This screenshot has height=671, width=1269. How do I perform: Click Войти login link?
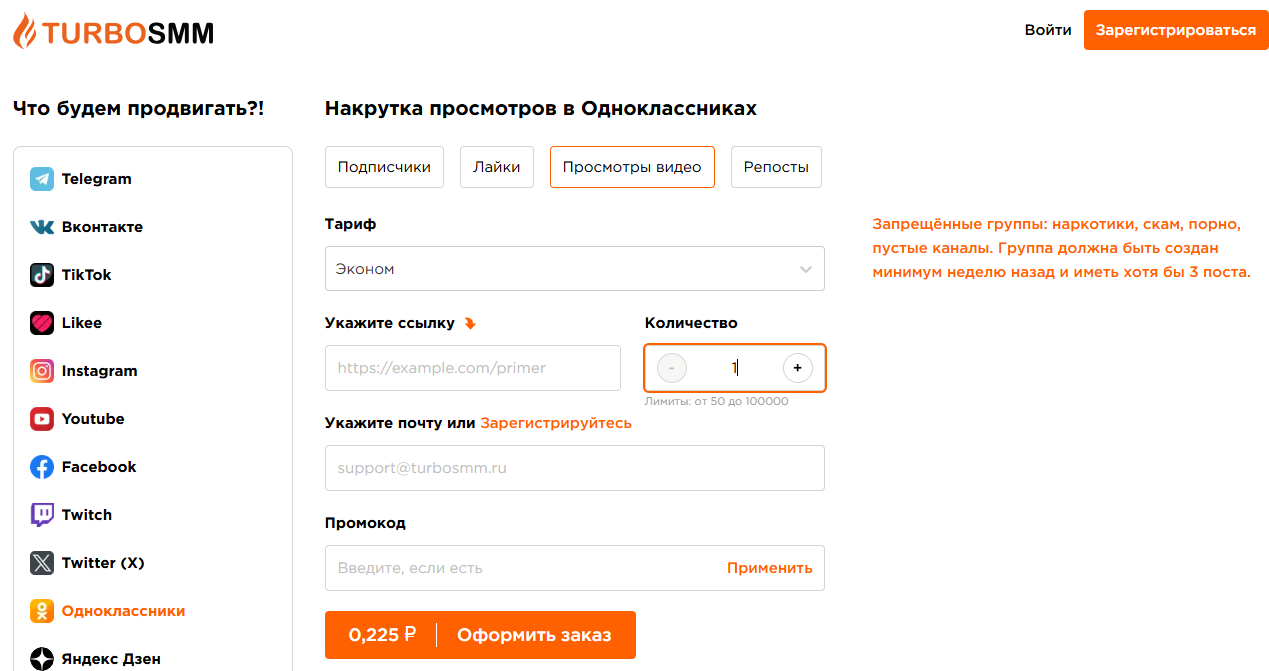(1048, 30)
